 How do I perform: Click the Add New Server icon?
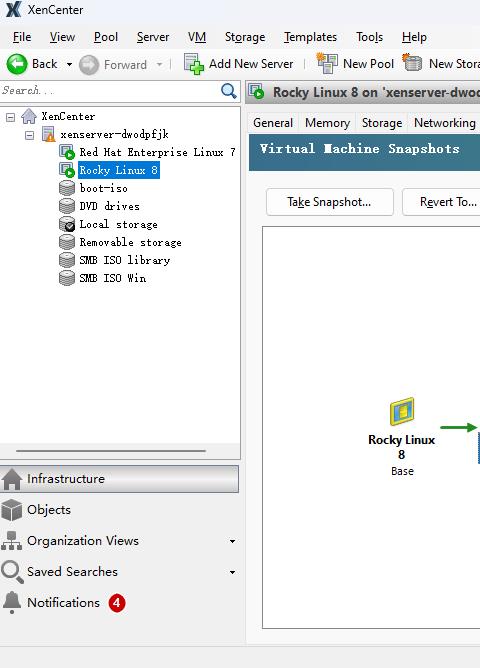tap(194, 64)
